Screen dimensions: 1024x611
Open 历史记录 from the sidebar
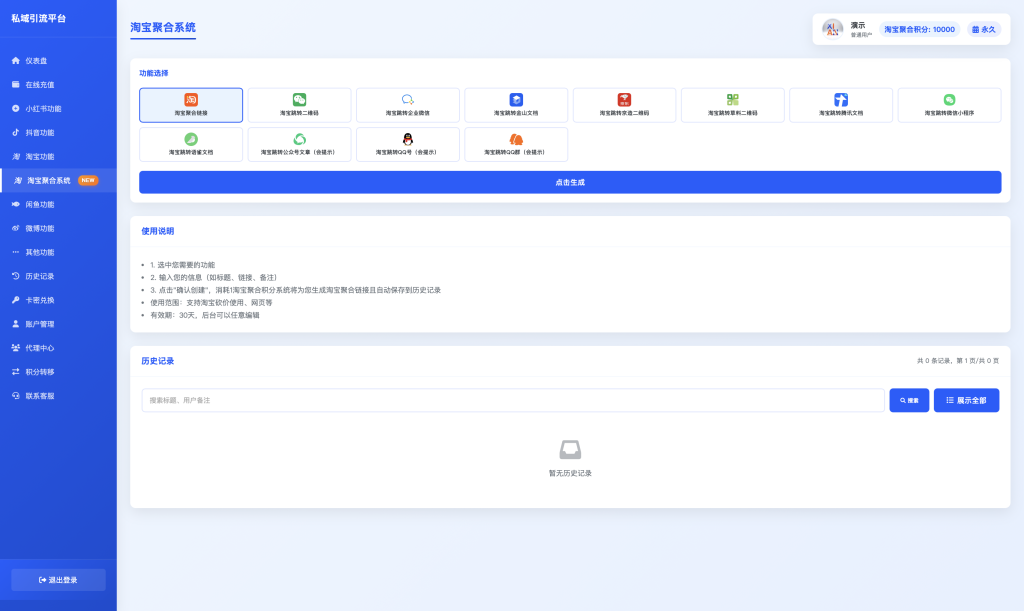(x=40, y=276)
